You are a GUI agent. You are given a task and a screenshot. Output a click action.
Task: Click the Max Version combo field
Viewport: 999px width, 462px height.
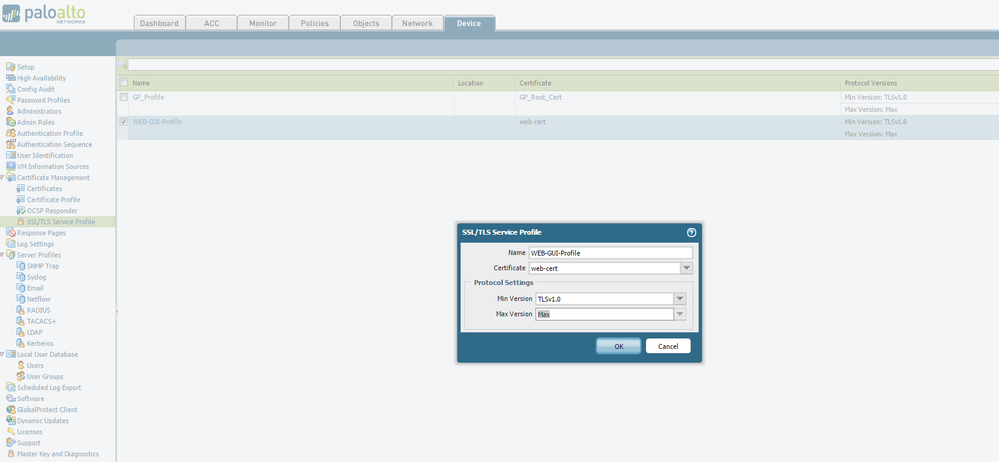tap(605, 314)
